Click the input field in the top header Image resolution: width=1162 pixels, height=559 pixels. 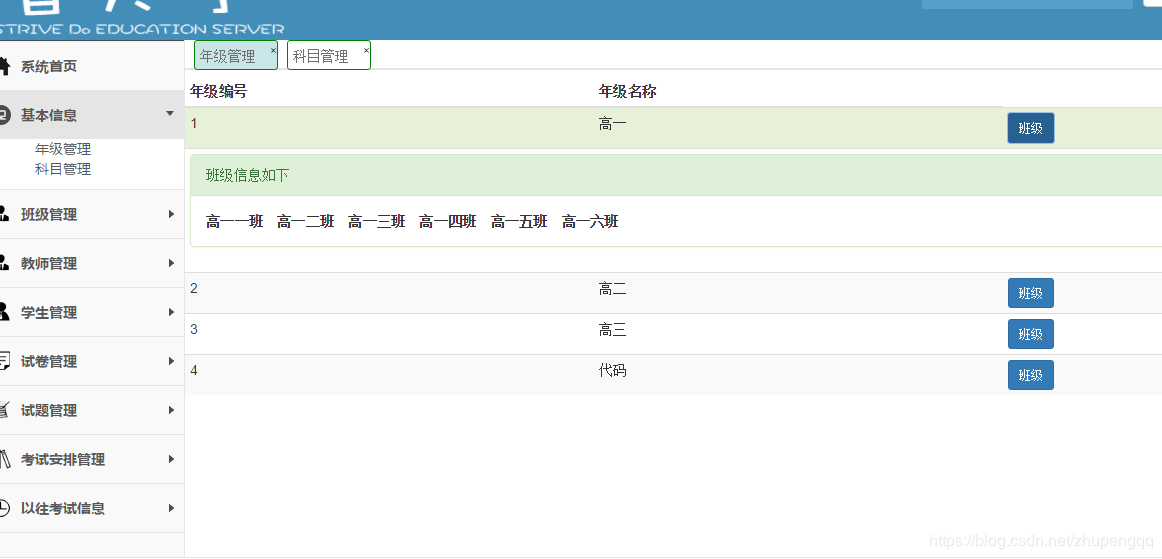(1027, 4)
